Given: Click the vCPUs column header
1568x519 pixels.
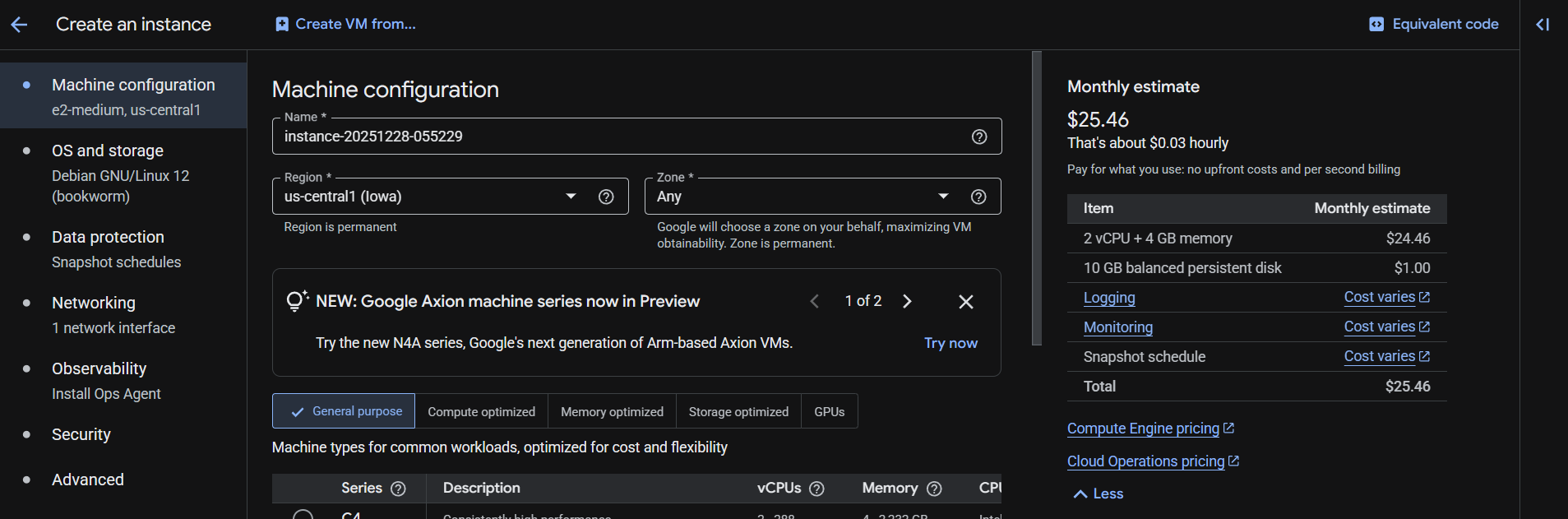Looking at the screenshot, I should pos(779,488).
